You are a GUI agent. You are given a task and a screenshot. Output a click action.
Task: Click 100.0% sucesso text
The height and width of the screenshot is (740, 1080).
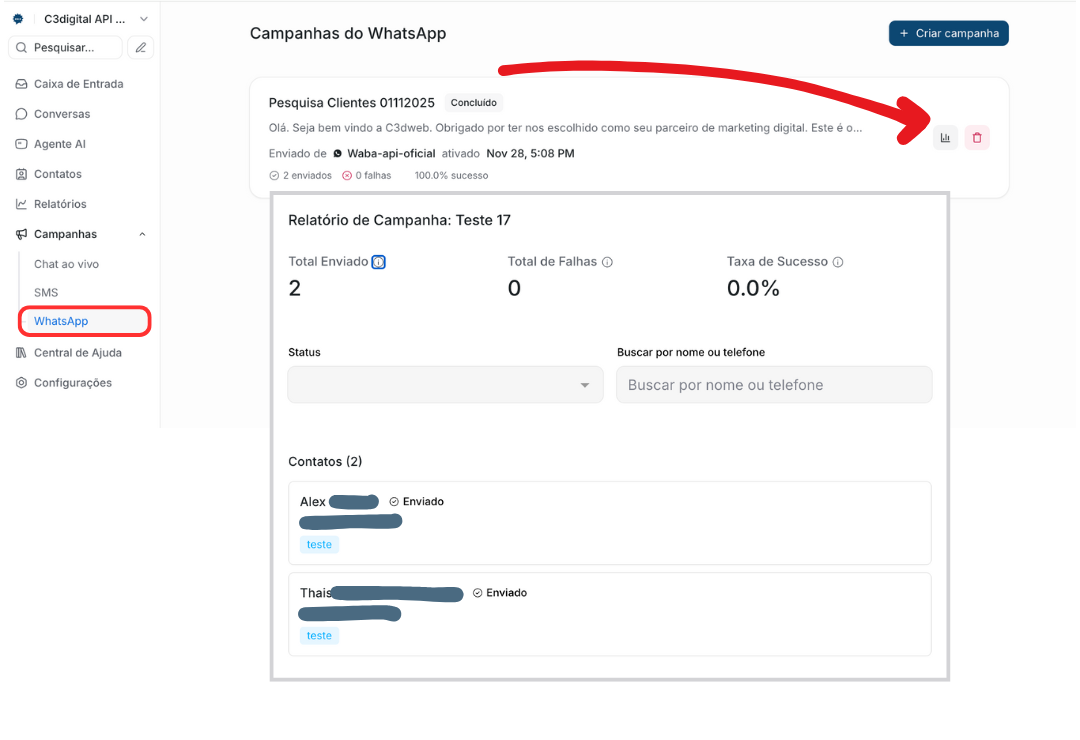pos(451,176)
